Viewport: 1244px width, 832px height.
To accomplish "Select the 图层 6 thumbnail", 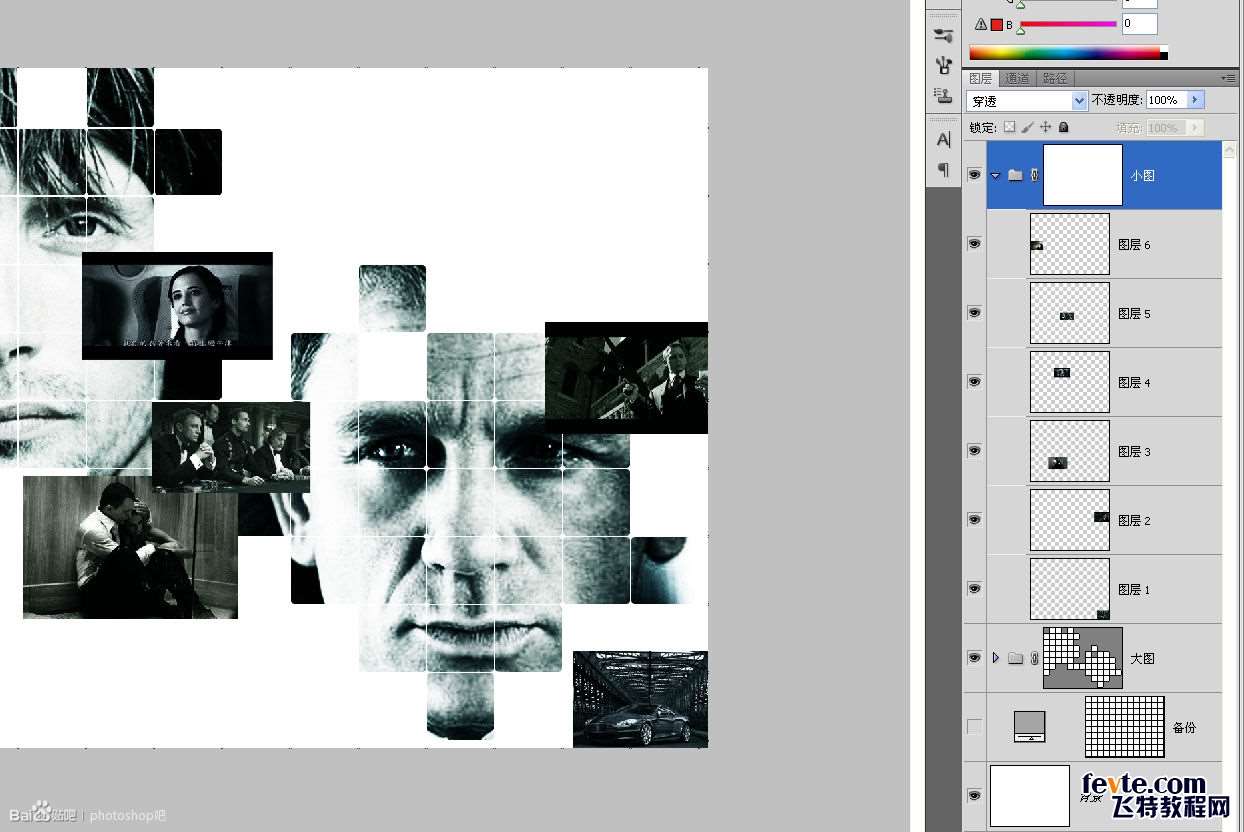I will [x=1070, y=244].
